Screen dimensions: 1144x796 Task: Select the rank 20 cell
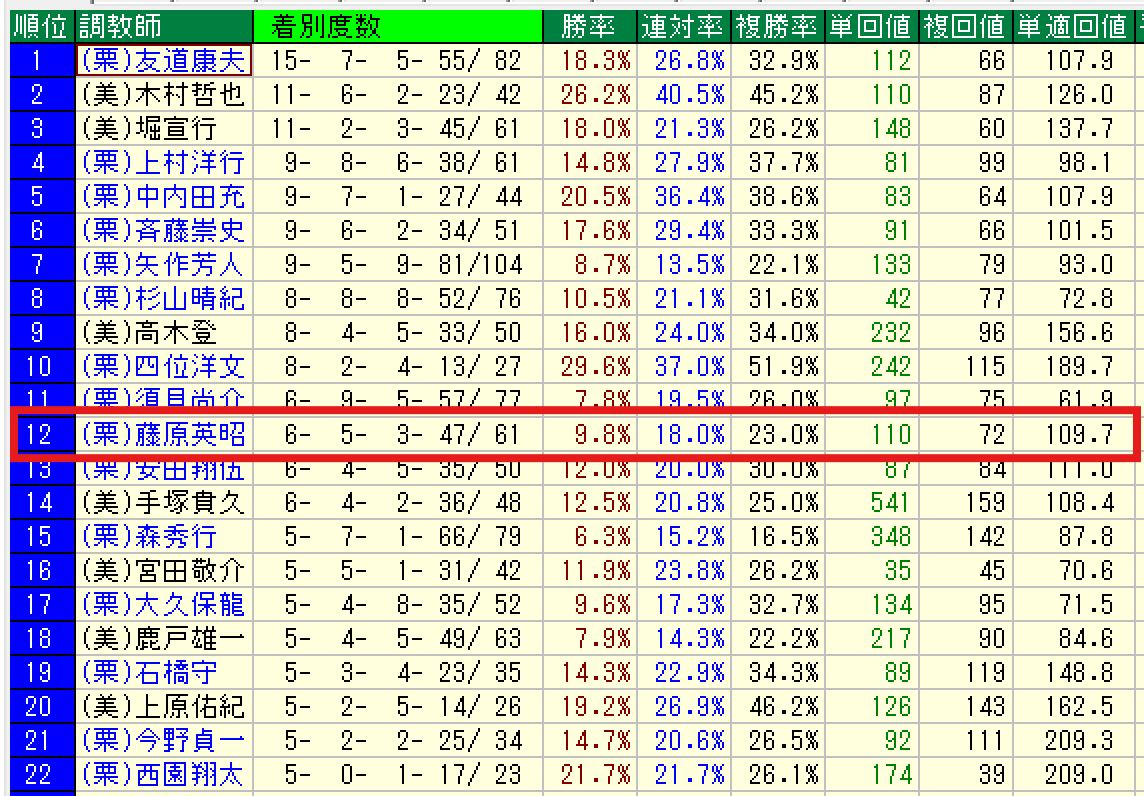pos(37,706)
